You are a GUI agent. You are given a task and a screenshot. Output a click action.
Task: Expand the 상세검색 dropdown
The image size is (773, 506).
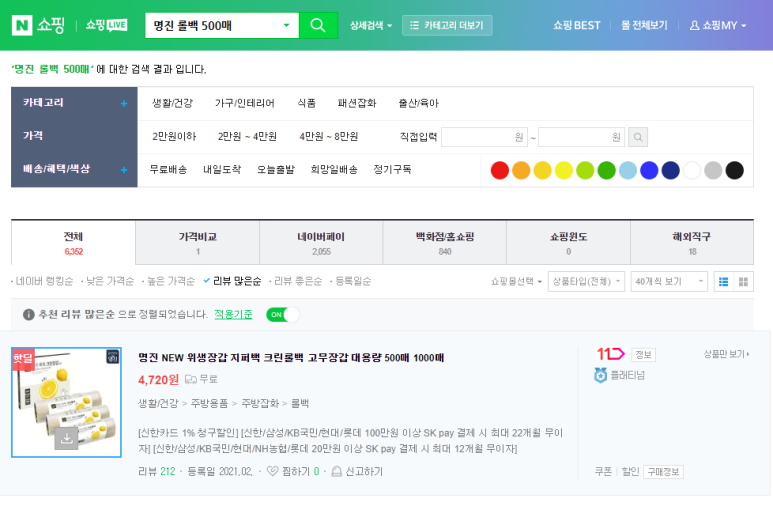tap(371, 25)
